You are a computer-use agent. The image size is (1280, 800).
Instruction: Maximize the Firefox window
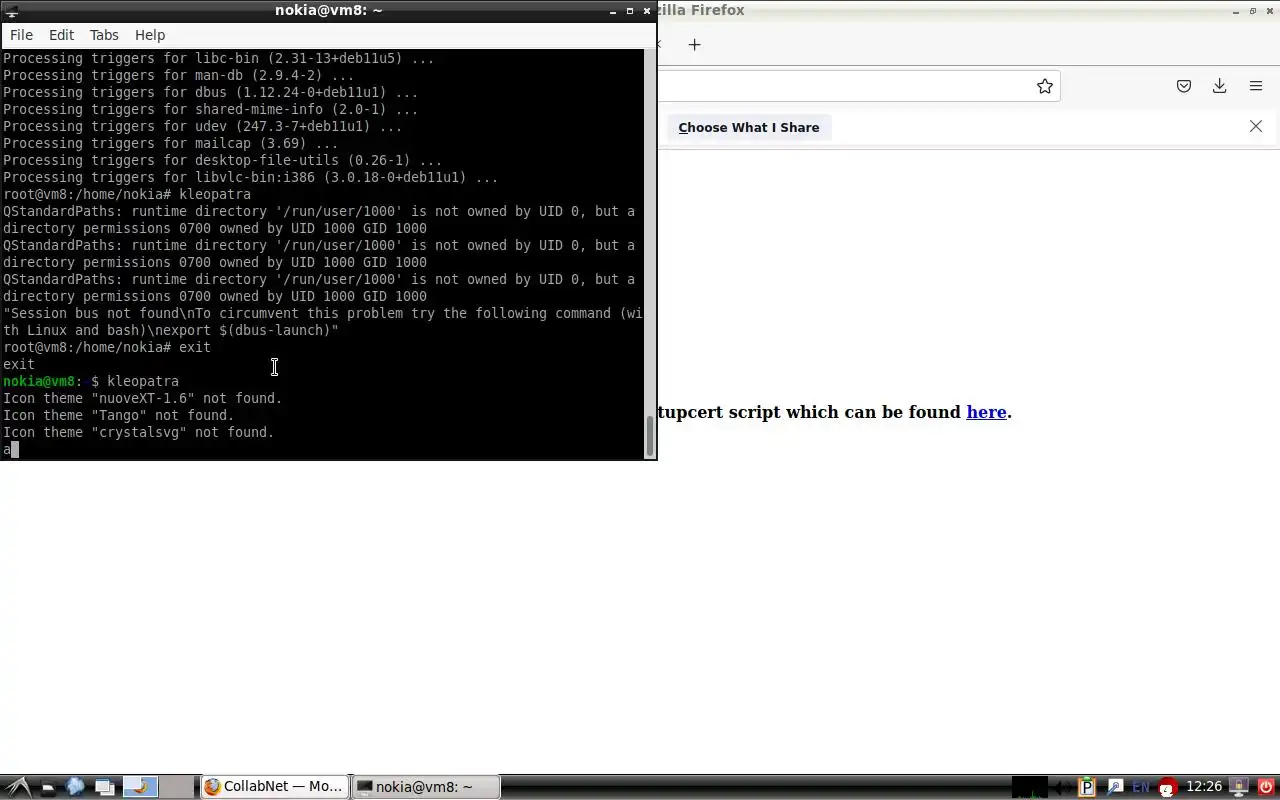click(1253, 11)
